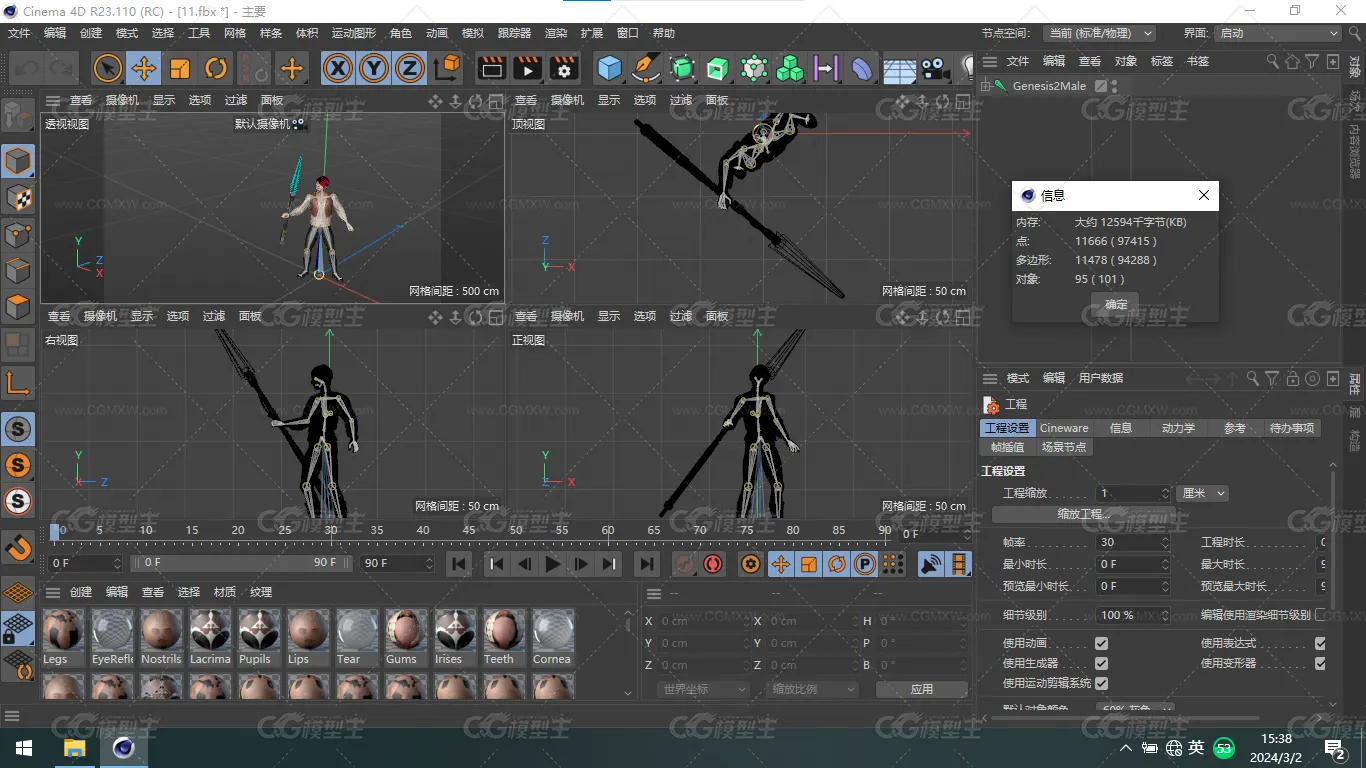Open the 运动图形 menu
The width and height of the screenshot is (1366, 768).
click(354, 33)
